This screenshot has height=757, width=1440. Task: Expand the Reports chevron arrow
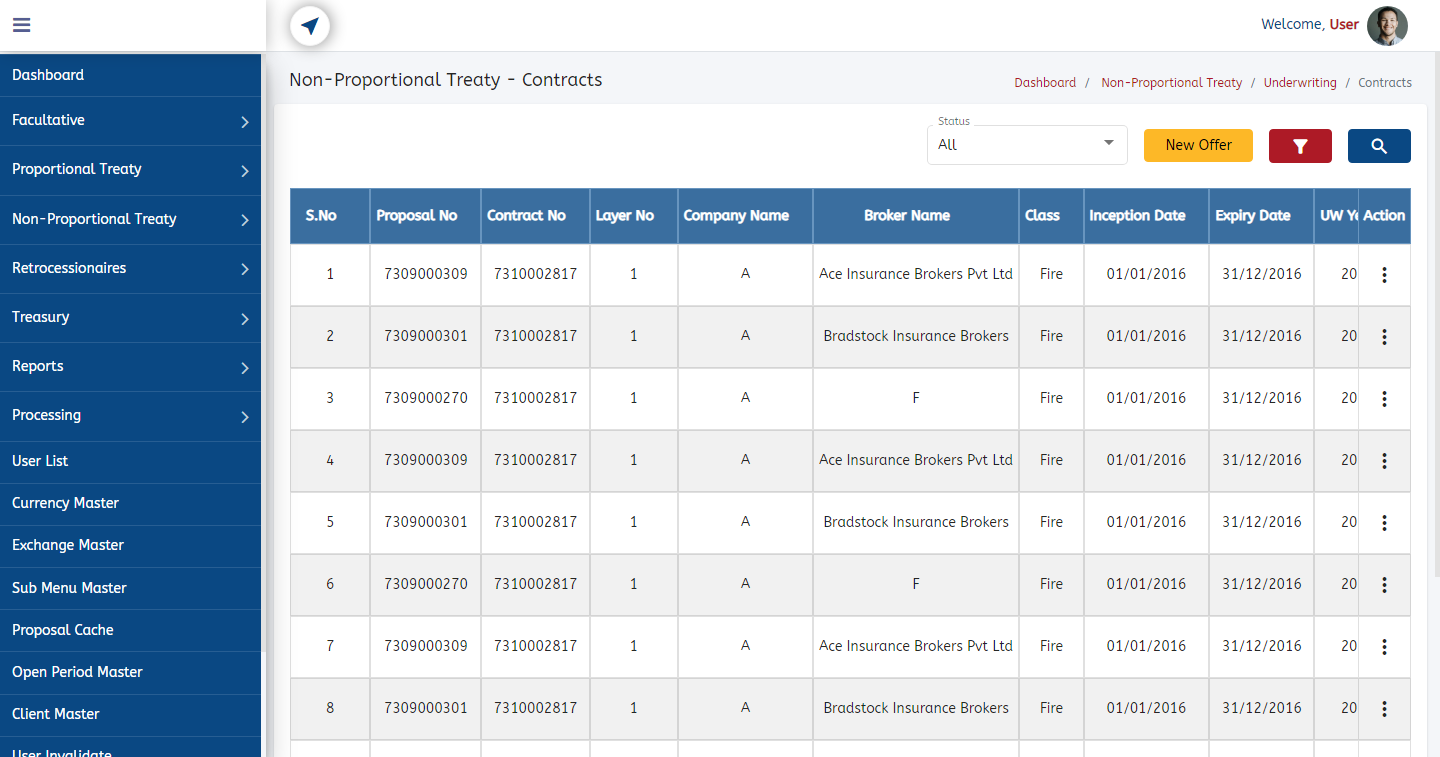(x=245, y=368)
